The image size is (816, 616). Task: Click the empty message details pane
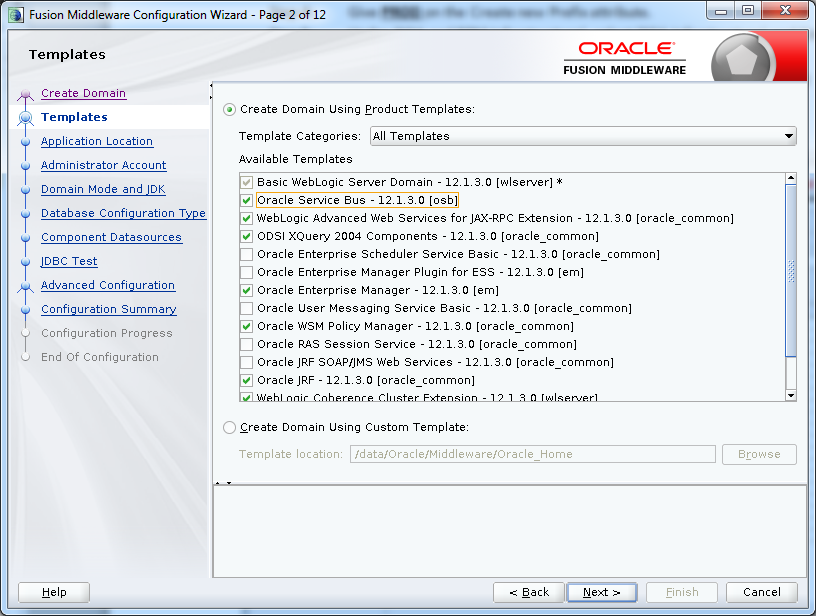click(510, 531)
